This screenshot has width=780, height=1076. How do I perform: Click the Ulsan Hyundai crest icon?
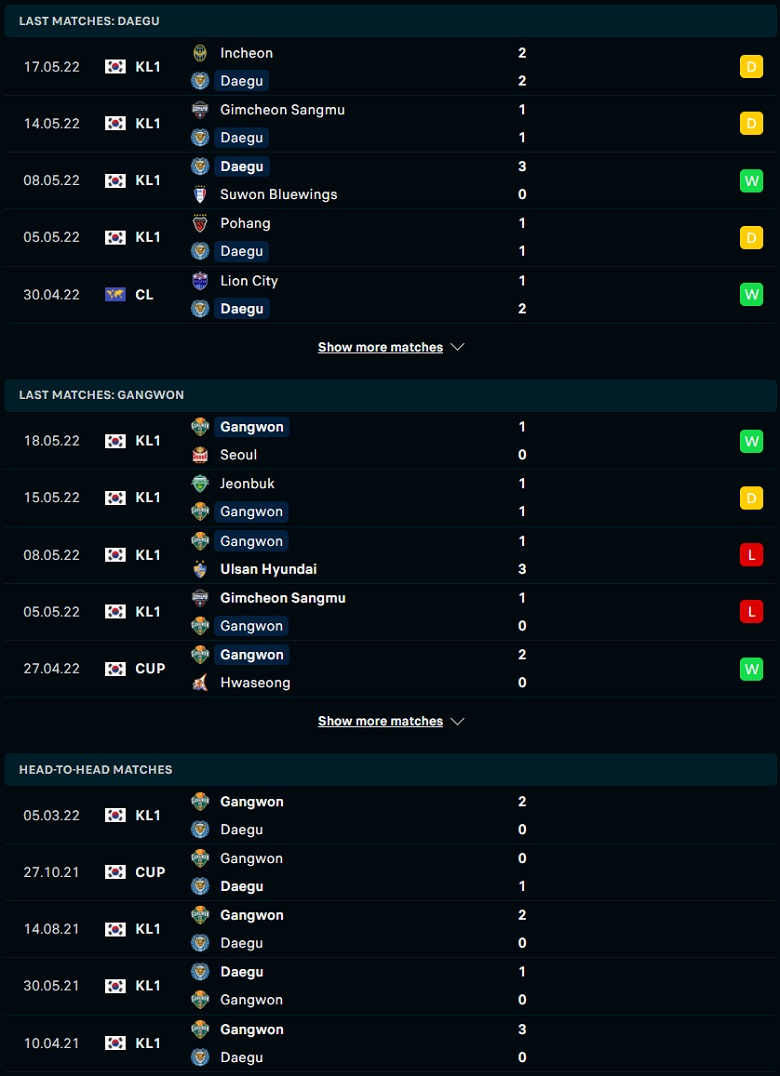tap(200, 569)
